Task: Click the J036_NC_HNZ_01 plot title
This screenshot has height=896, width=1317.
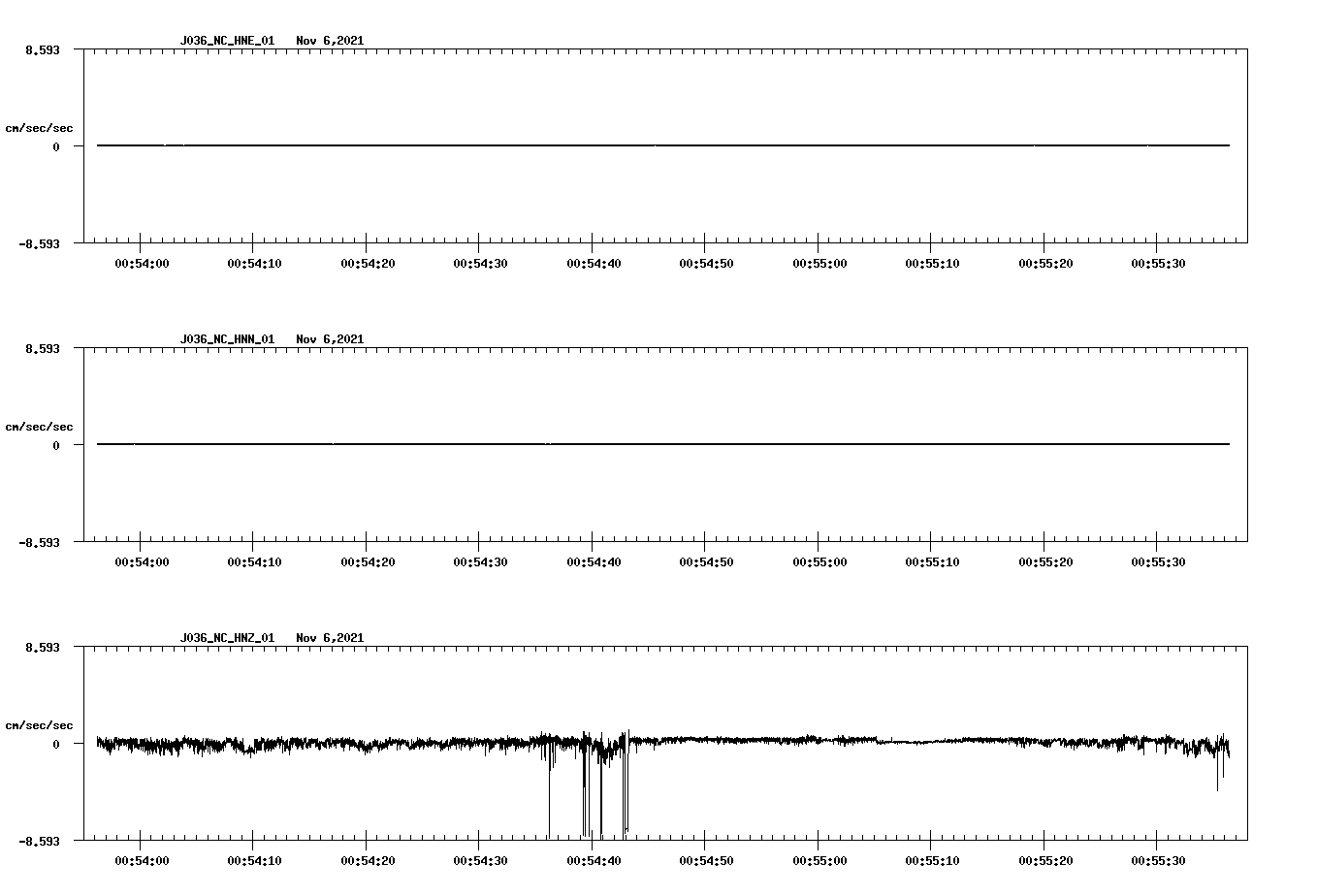Action: point(227,638)
